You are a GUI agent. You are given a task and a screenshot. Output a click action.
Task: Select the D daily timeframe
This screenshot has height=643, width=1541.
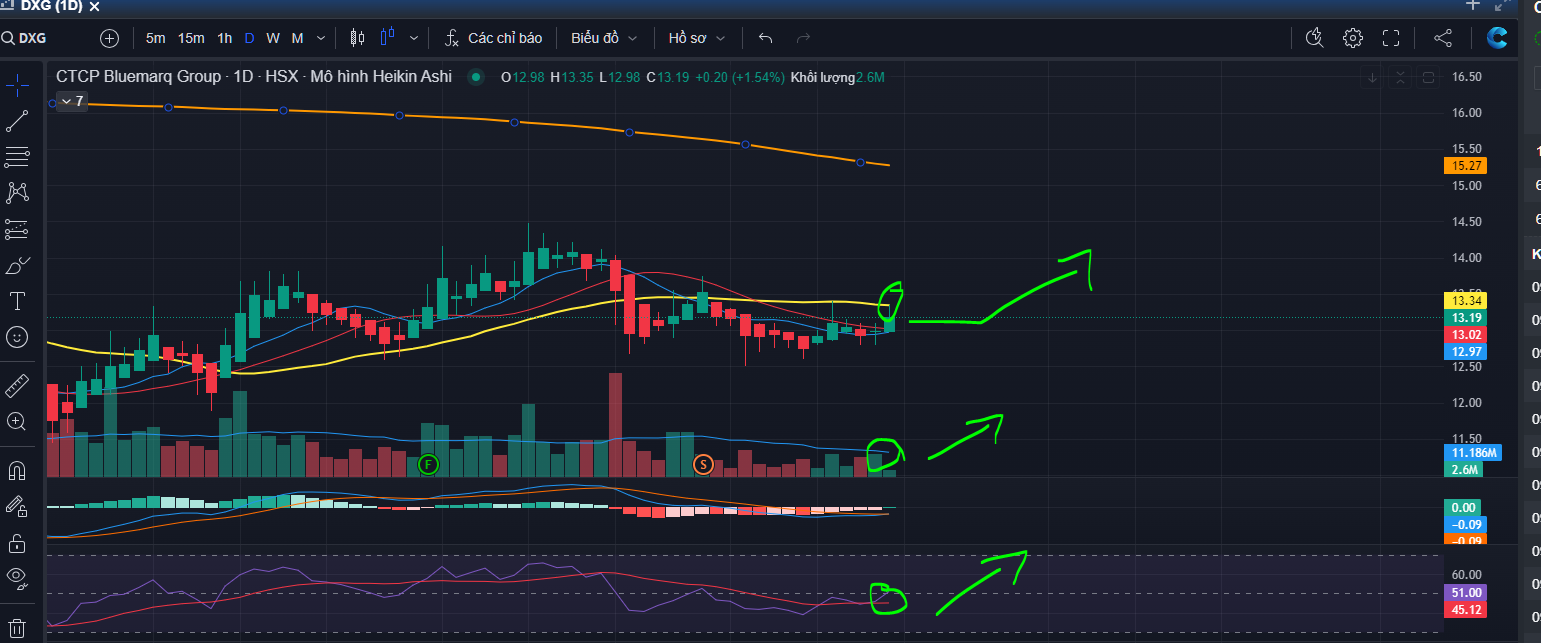pos(249,38)
